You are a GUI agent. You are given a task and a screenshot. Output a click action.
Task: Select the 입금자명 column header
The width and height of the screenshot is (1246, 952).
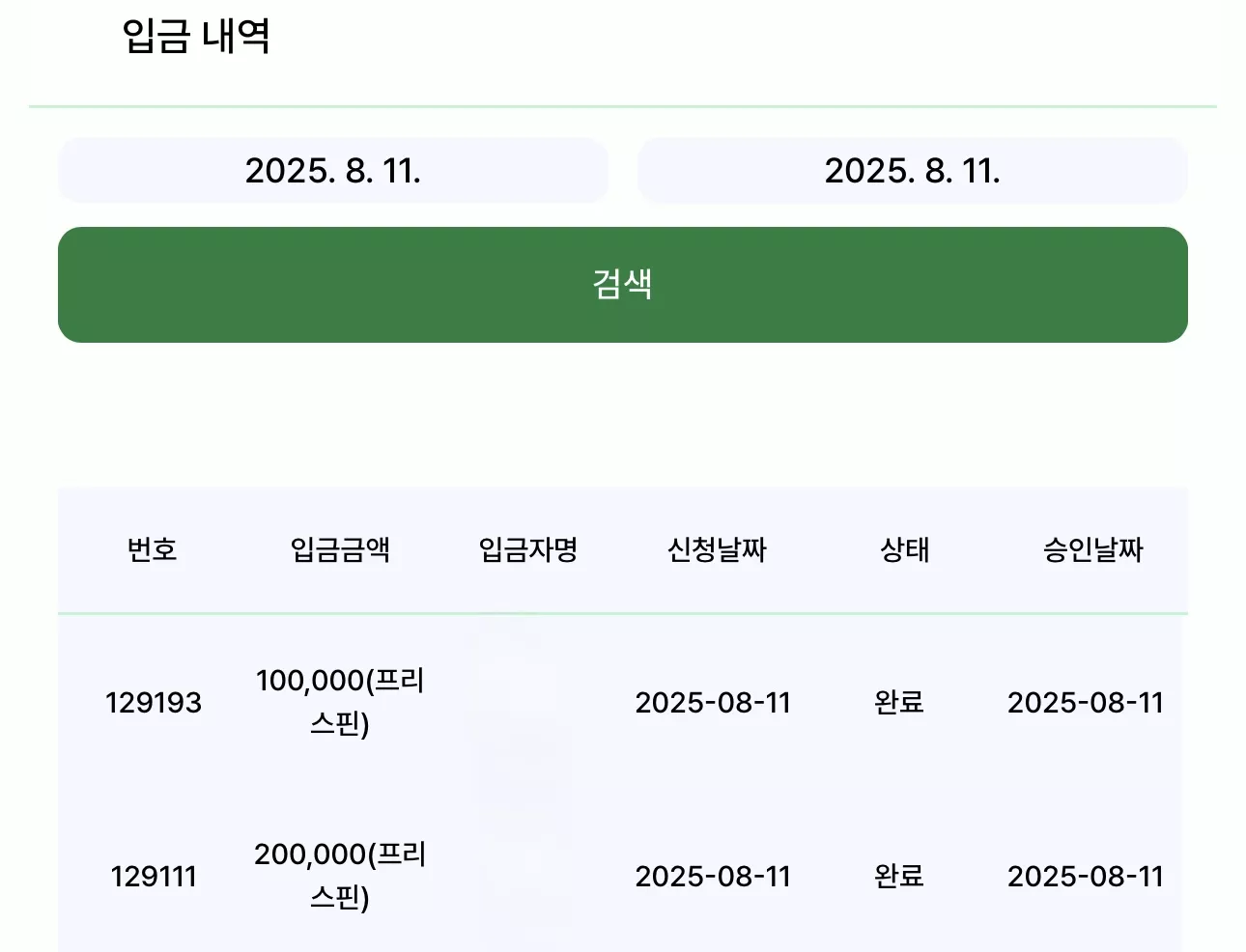coord(528,549)
